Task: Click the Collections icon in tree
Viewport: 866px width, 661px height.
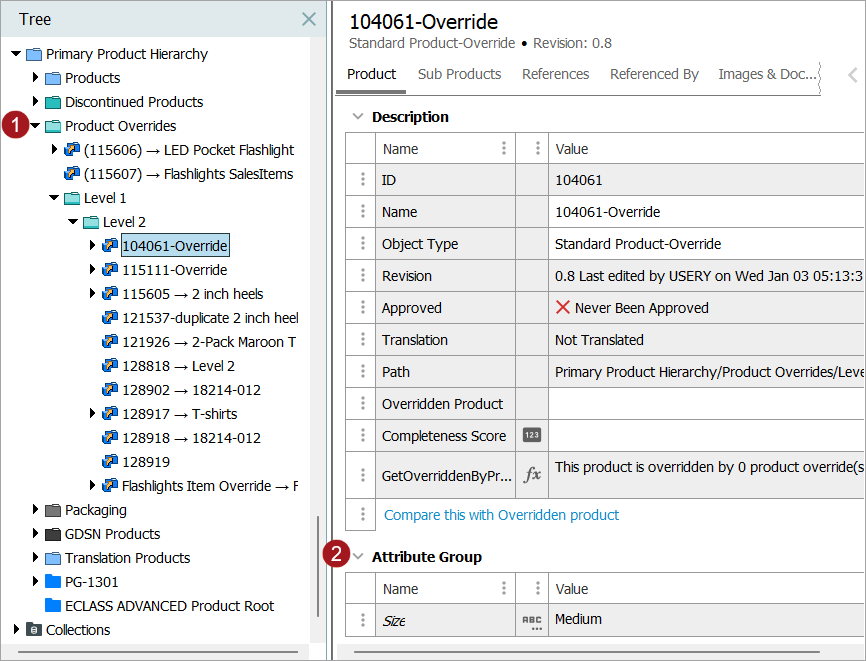Action: pyautogui.click(x=34, y=630)
